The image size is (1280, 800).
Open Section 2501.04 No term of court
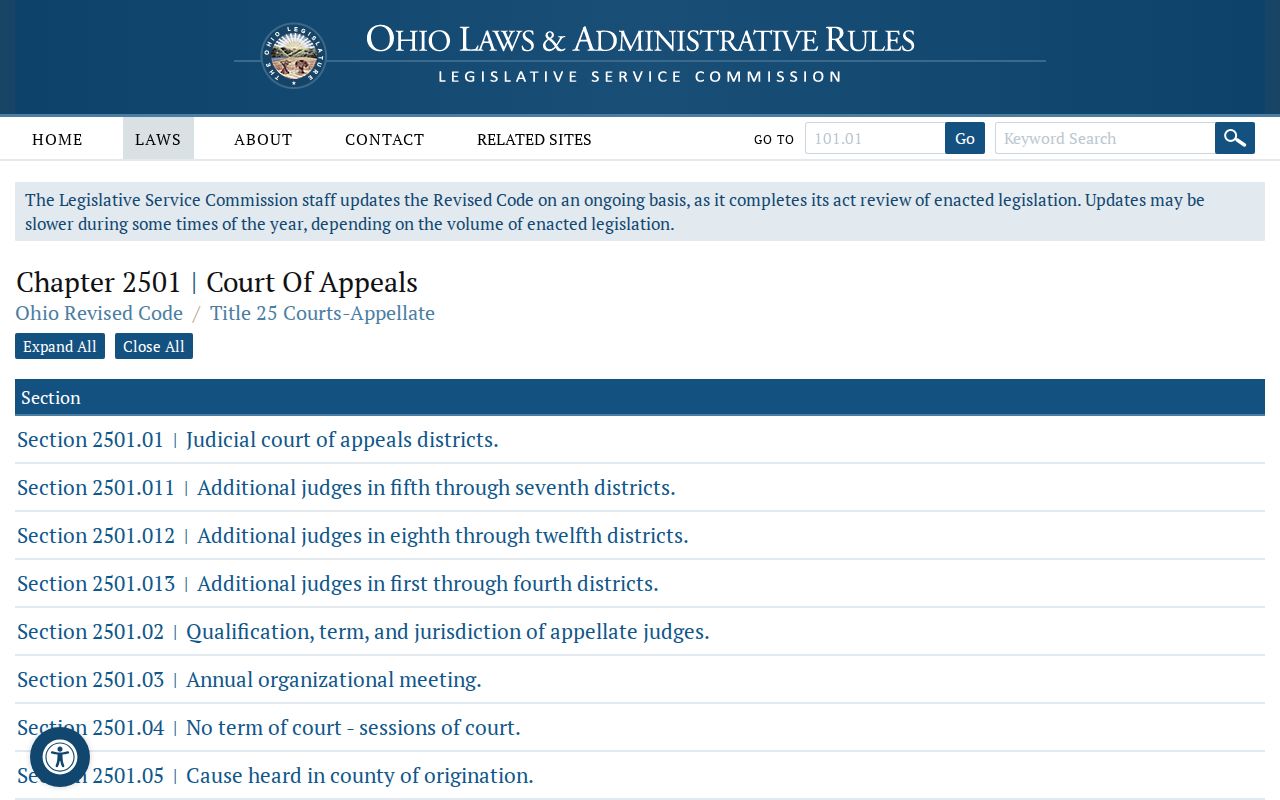pyautogui.click(x=269, y=727)
